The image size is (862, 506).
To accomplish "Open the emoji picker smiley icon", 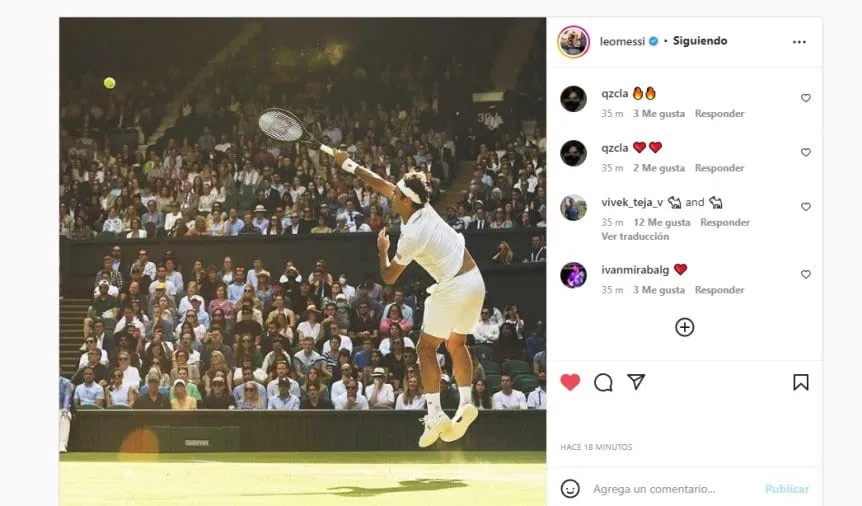I will point(570,489).
